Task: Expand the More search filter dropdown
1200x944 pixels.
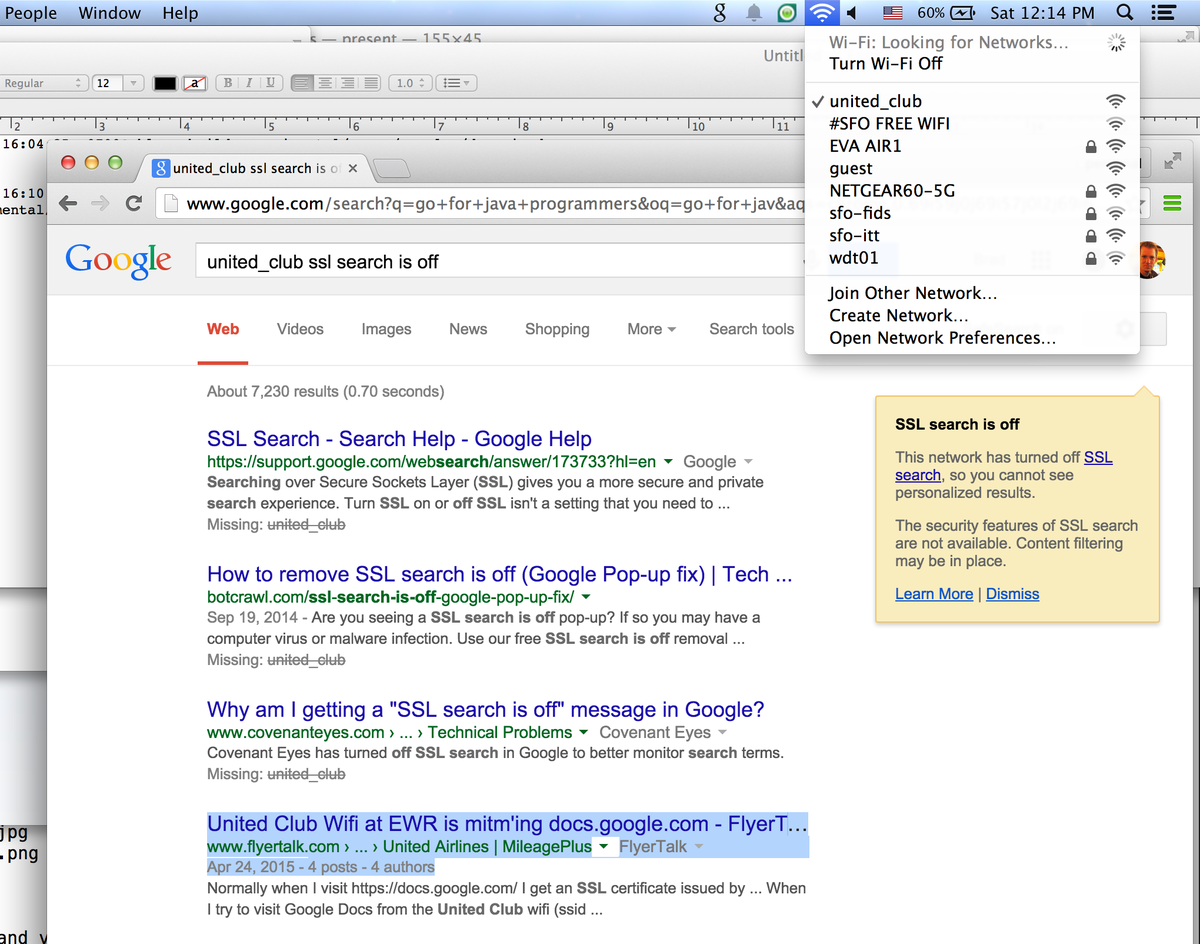Action: click(x=652, y=329)
